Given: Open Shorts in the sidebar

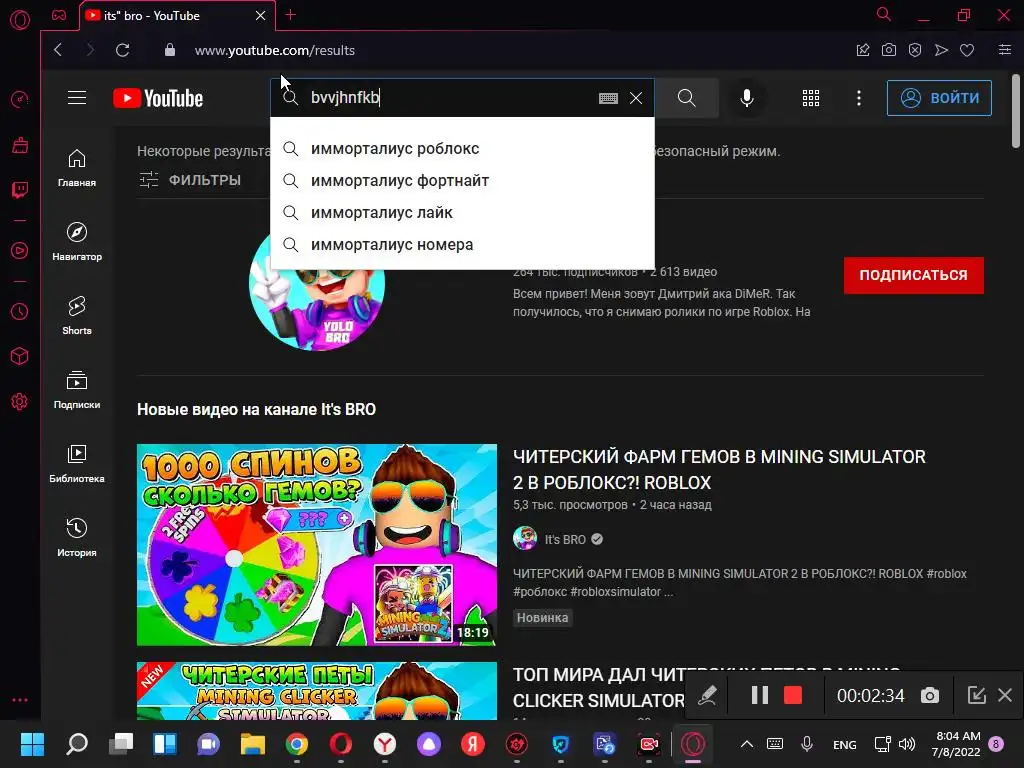Looking at the screenshot, I should (x=77, y=315).
